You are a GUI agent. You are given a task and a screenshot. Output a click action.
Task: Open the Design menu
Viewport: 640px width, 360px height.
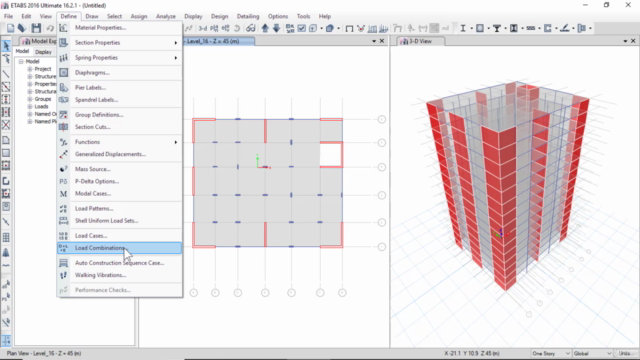tap(220, 16)
